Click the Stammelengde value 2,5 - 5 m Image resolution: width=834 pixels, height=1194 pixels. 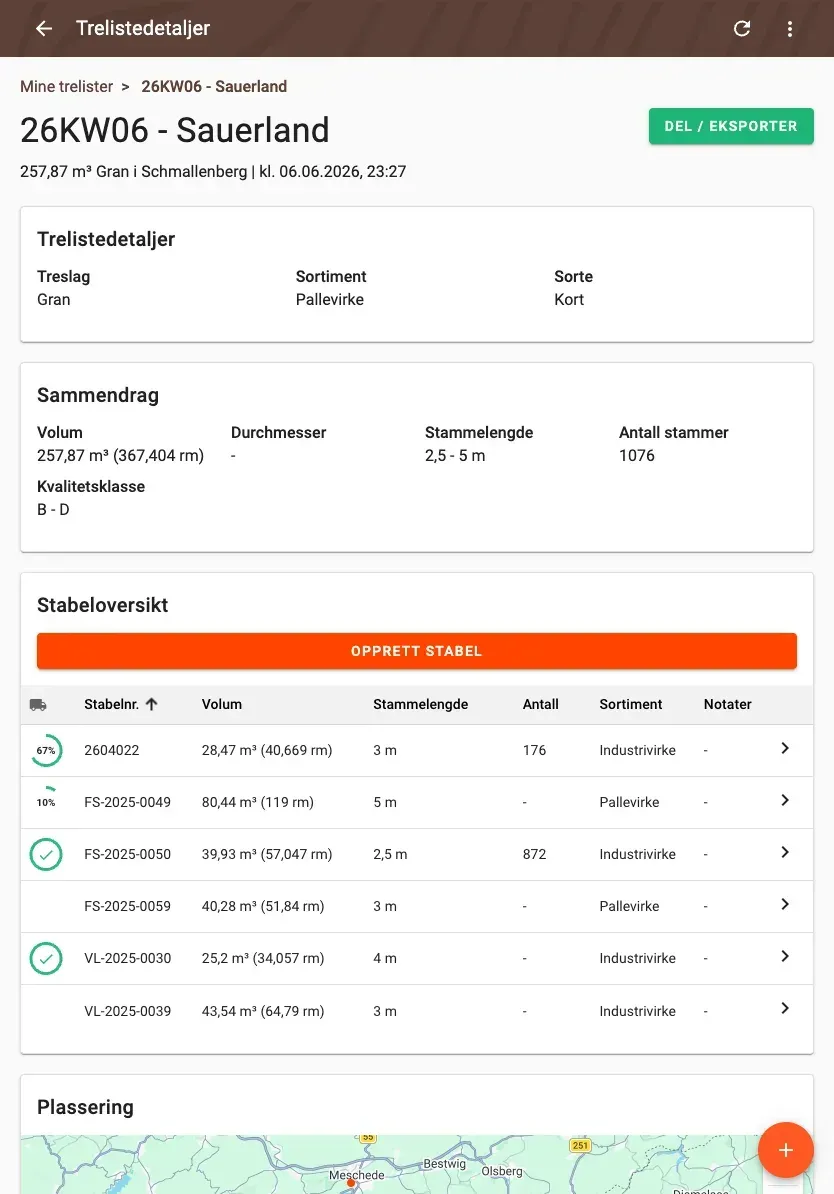[455, 455]
